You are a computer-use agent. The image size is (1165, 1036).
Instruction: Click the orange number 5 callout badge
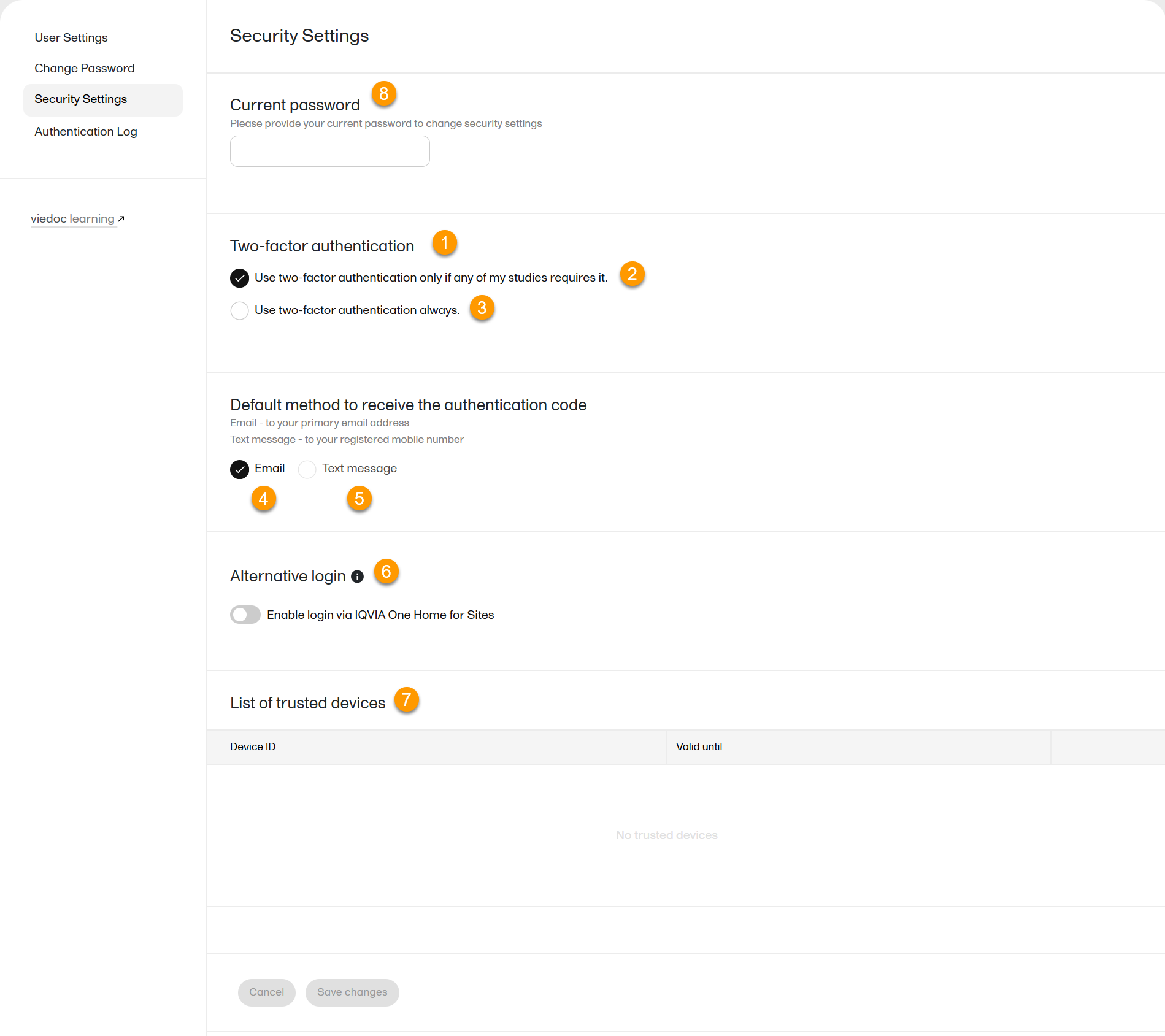point(359,499)
